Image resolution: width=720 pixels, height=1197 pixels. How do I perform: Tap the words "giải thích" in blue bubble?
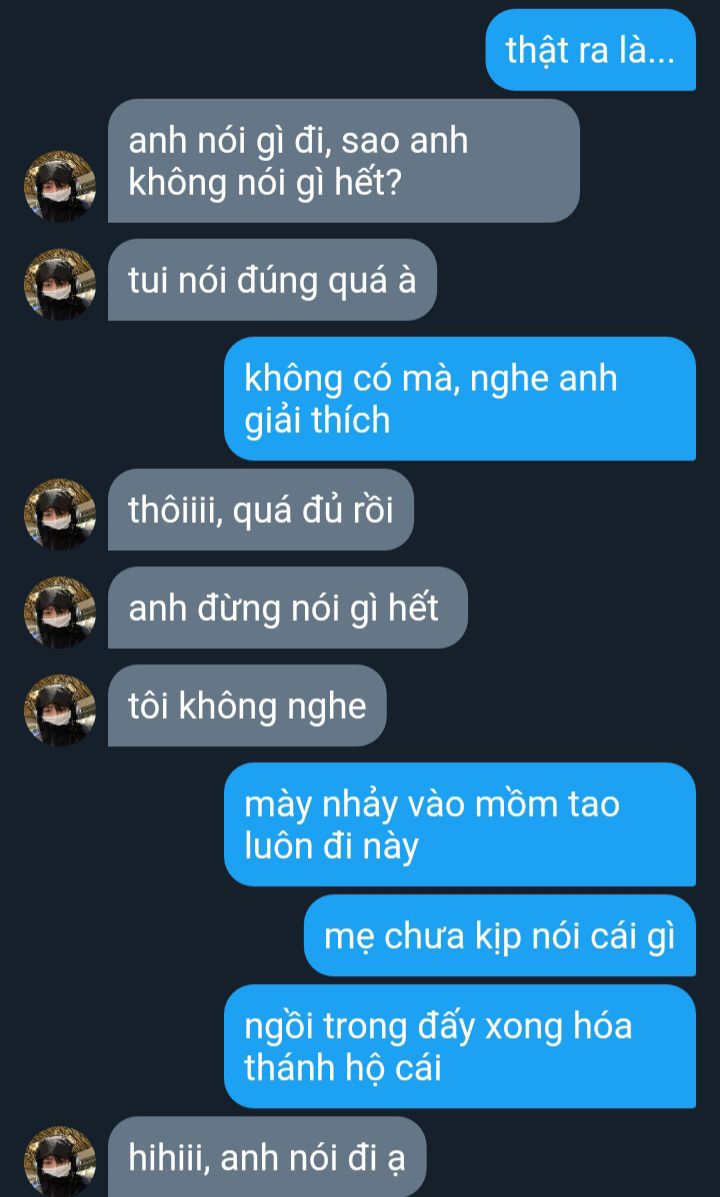(317, 421)
